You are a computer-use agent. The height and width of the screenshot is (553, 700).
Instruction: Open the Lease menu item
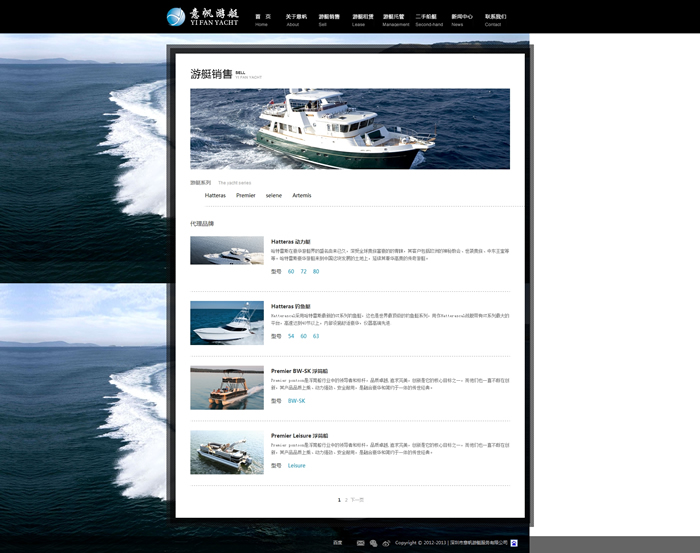coord(362,20)
